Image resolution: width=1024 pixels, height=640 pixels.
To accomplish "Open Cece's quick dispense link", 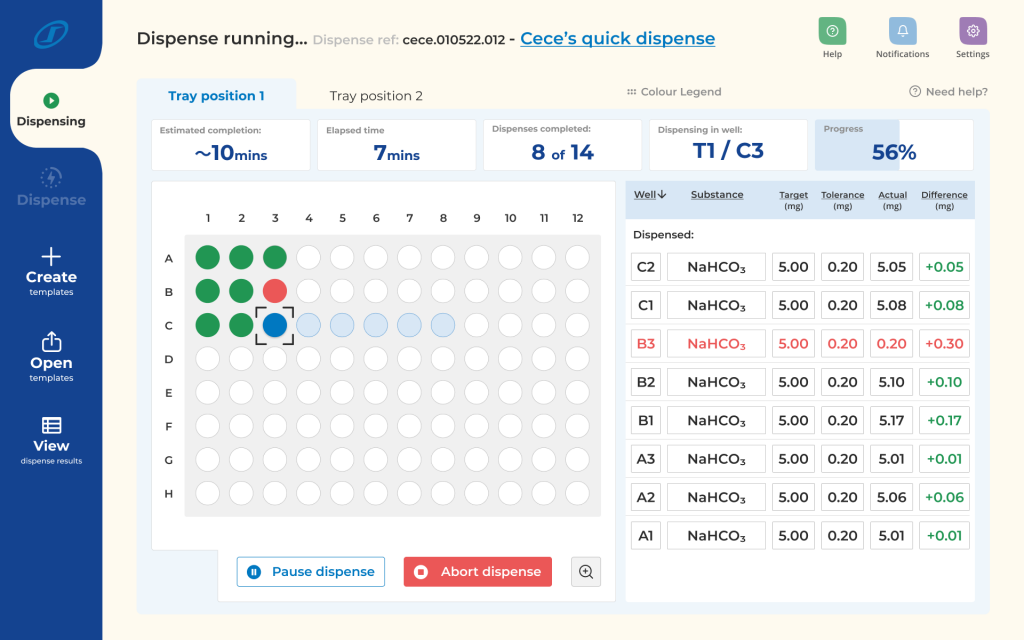I will [617, 39].
